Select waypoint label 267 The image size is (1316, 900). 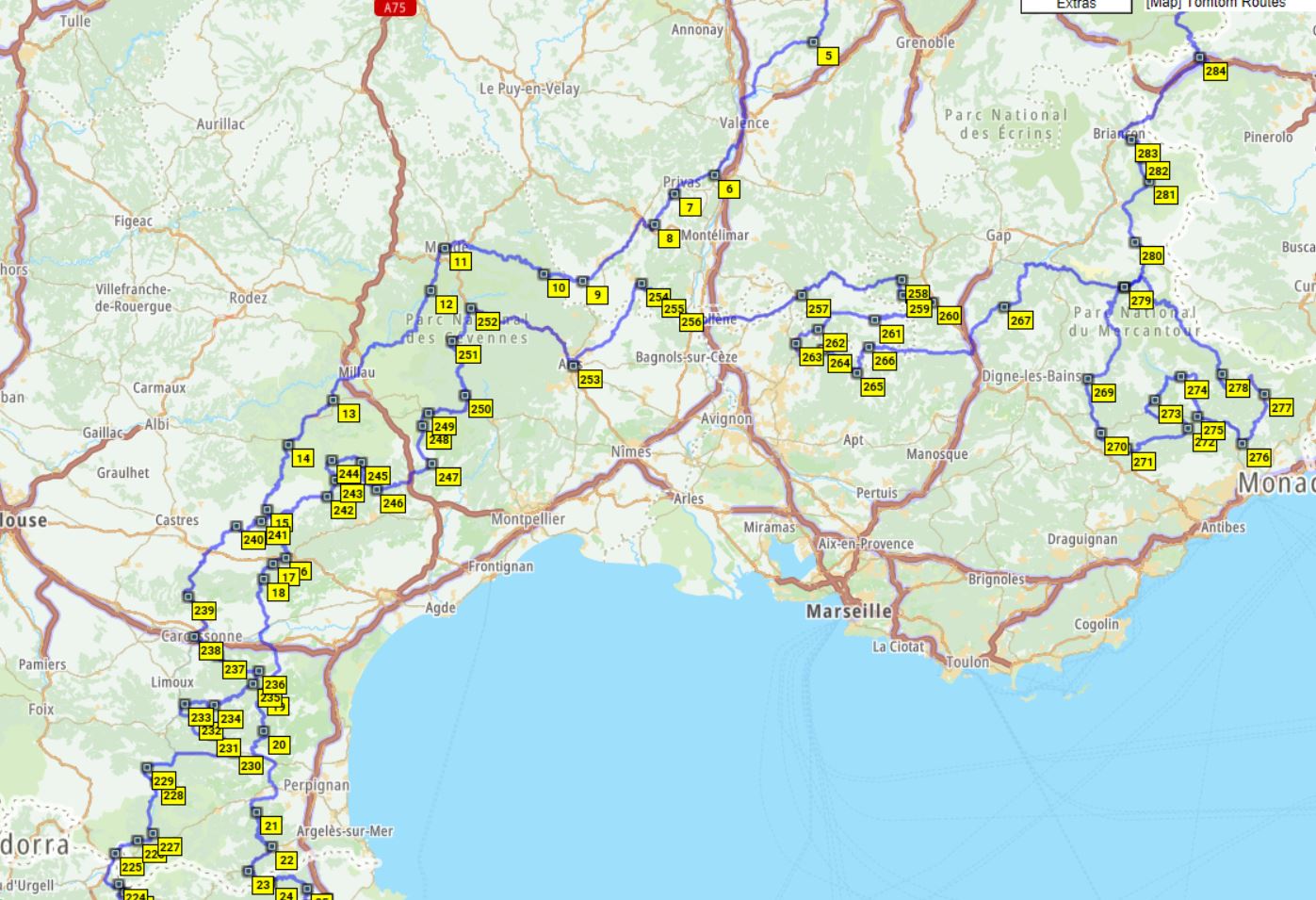click(1020, 320)
